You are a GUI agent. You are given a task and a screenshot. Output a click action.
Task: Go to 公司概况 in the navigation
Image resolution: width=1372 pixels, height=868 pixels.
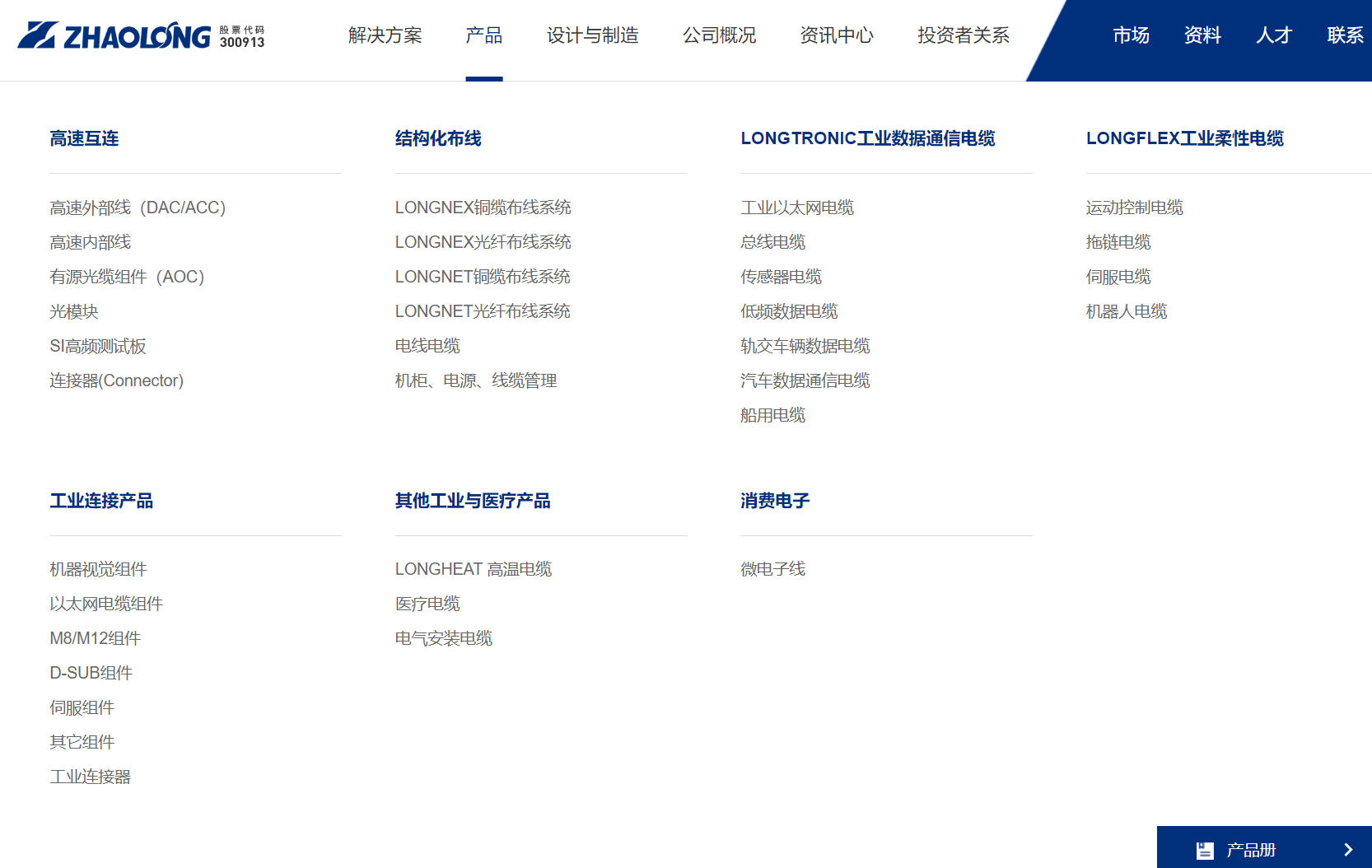point(719,35)
